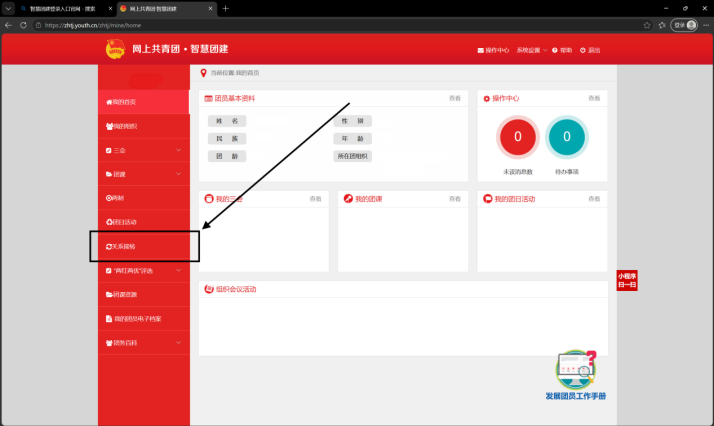Click 退出 to log out
The image size is (714, 426).
tap(590, 50)
